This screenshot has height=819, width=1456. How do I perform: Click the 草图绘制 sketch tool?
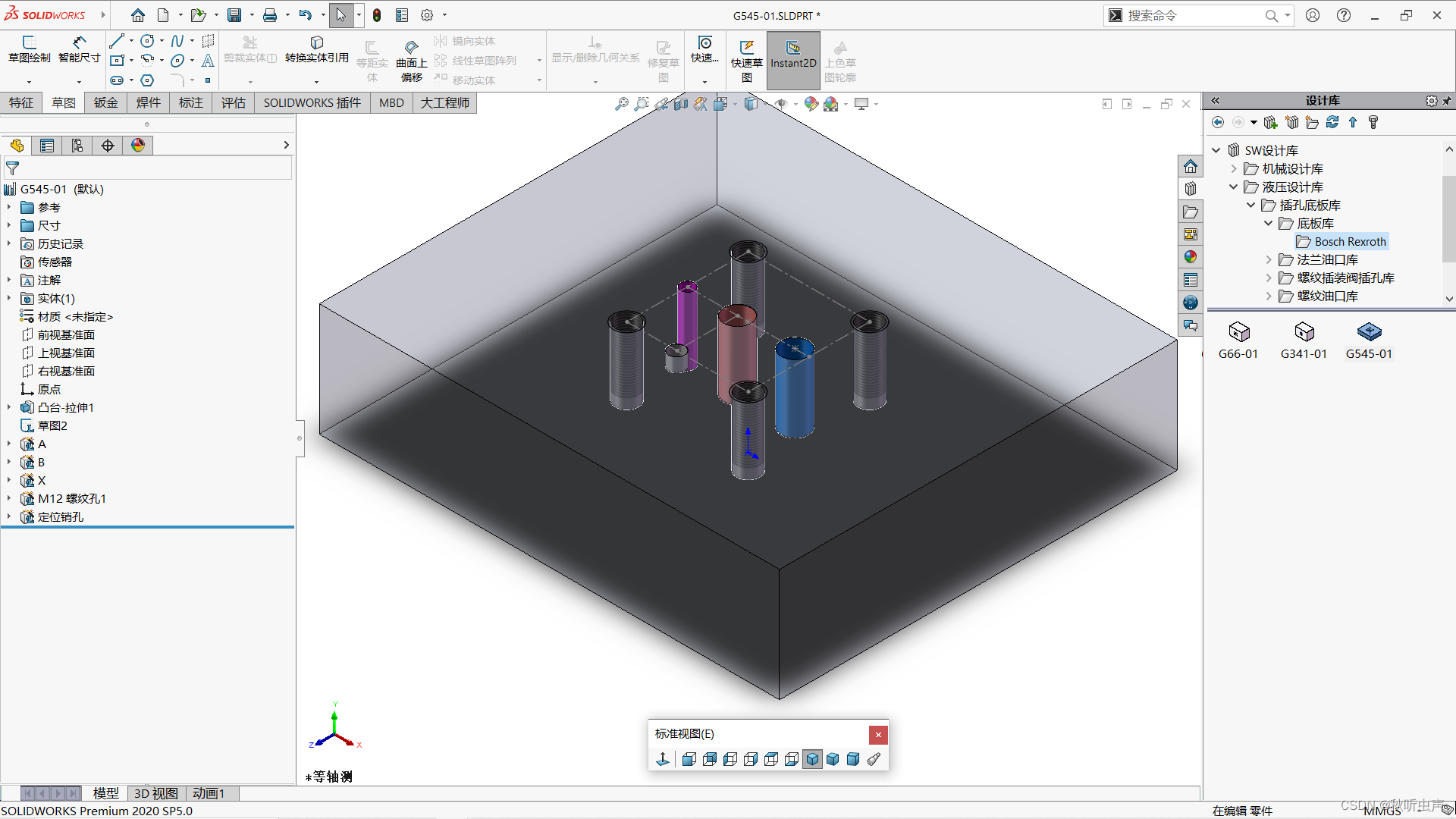tap(30, 50)
